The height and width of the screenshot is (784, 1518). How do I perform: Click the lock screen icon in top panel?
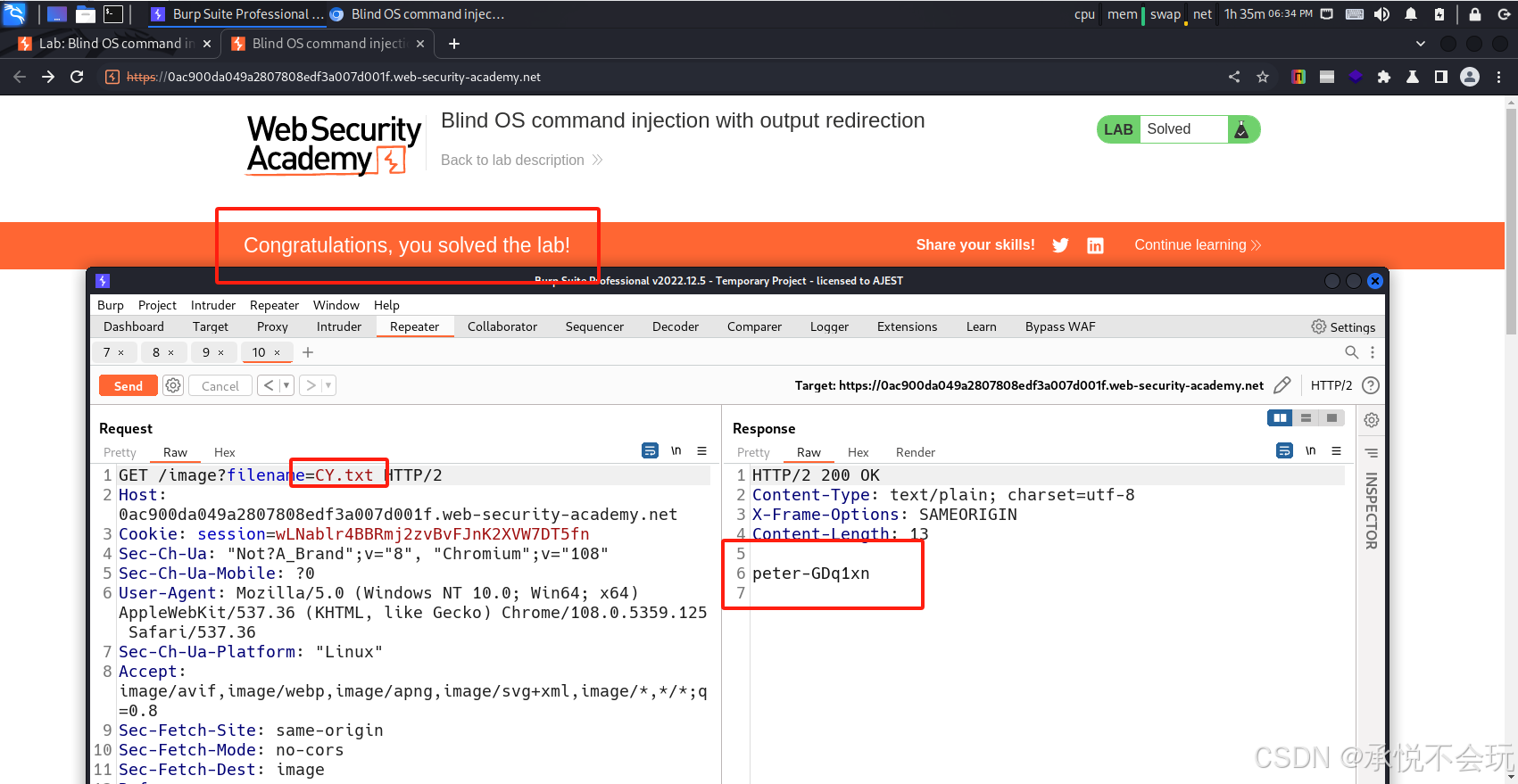[x=1475, y=13]
